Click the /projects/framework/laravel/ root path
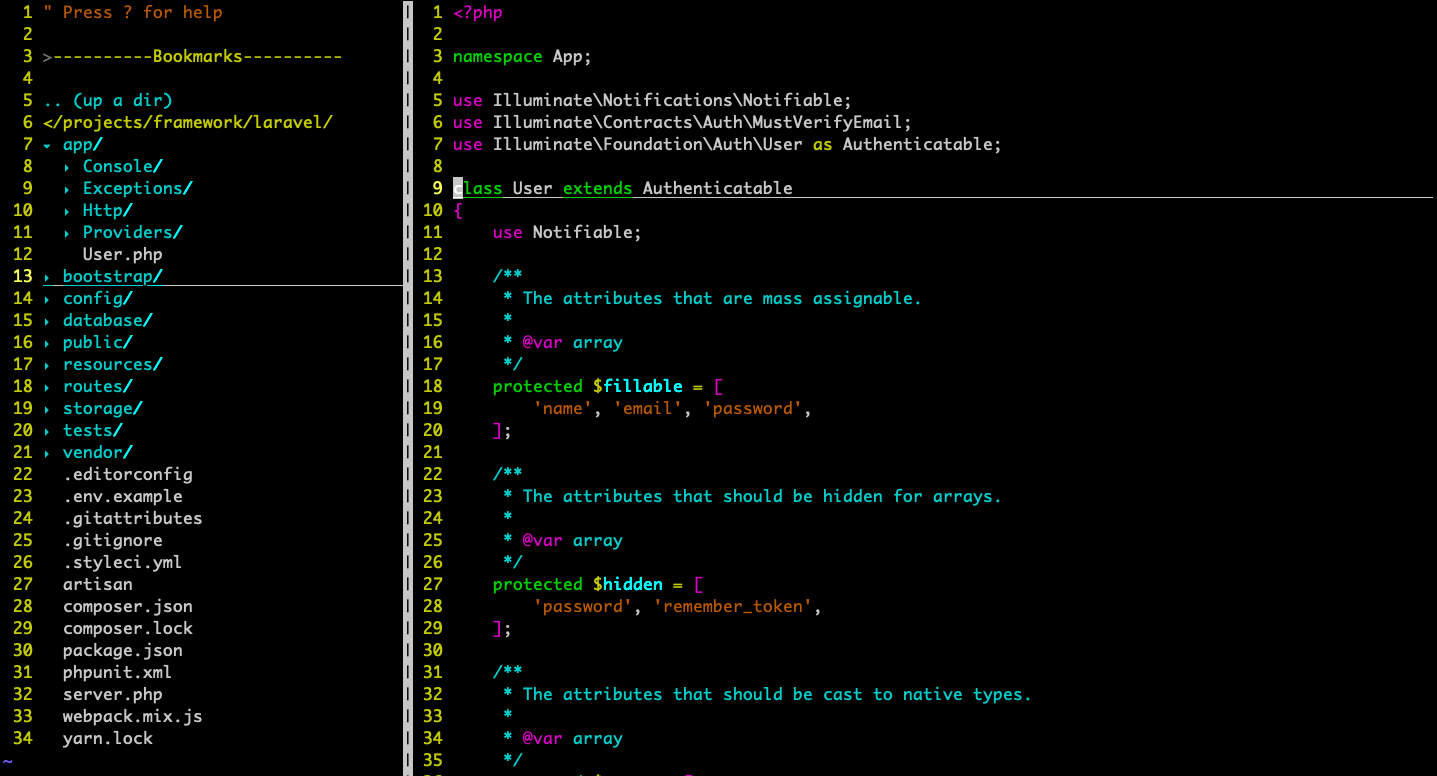This screenshot has width=1437, height=776. [x=188, y=122]
